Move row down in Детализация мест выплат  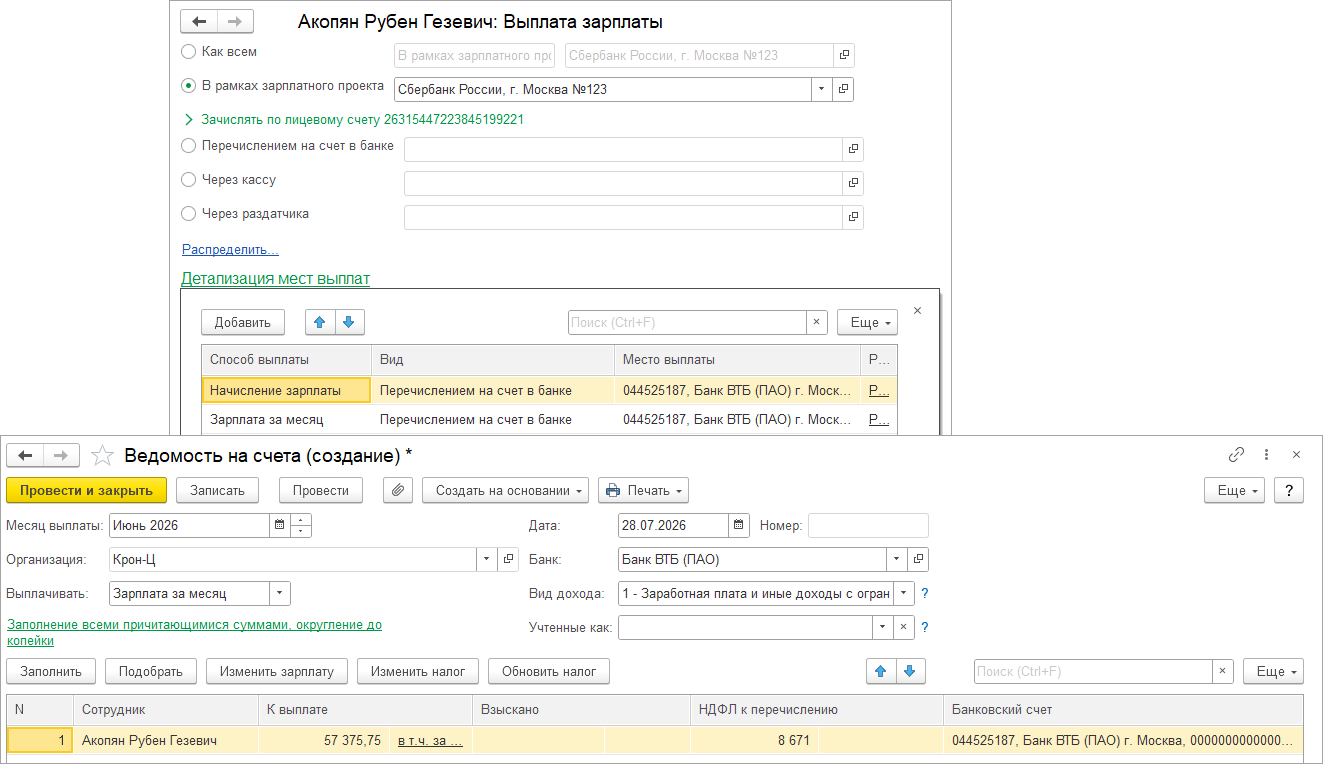(350, 322)
